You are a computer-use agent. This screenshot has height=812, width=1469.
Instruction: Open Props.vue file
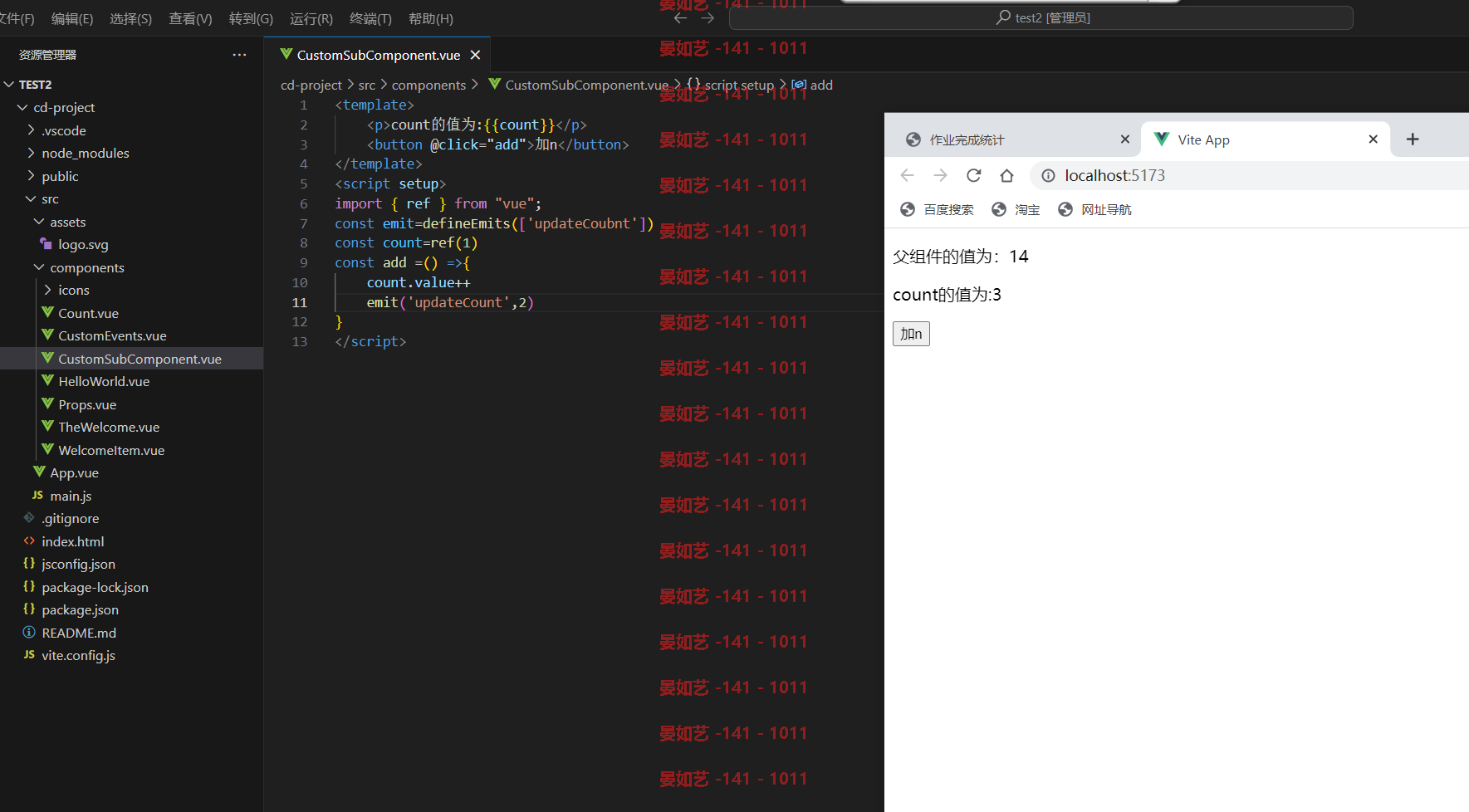tap(131, 404)
